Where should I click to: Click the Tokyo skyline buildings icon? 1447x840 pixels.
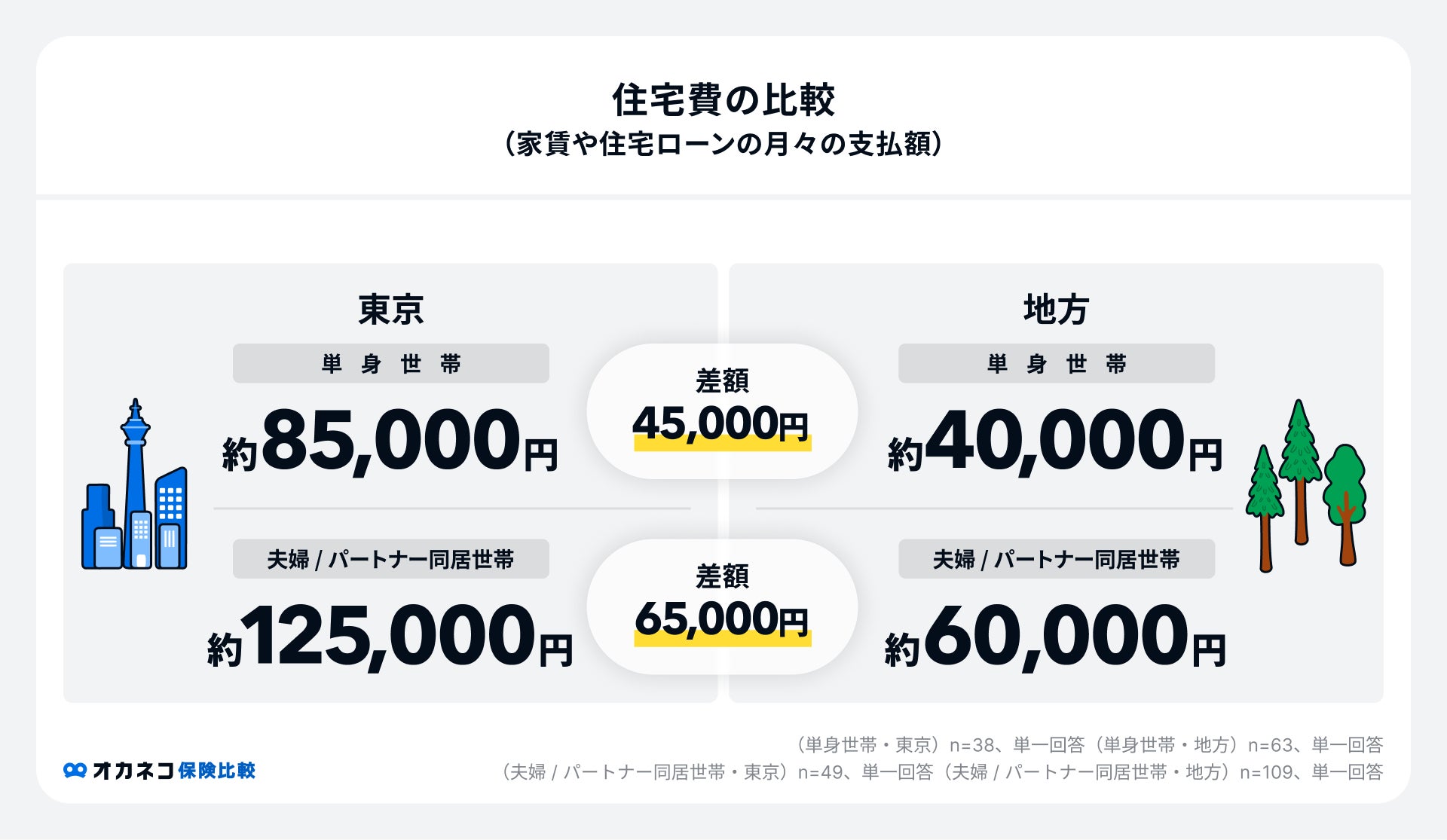point(134,484)
